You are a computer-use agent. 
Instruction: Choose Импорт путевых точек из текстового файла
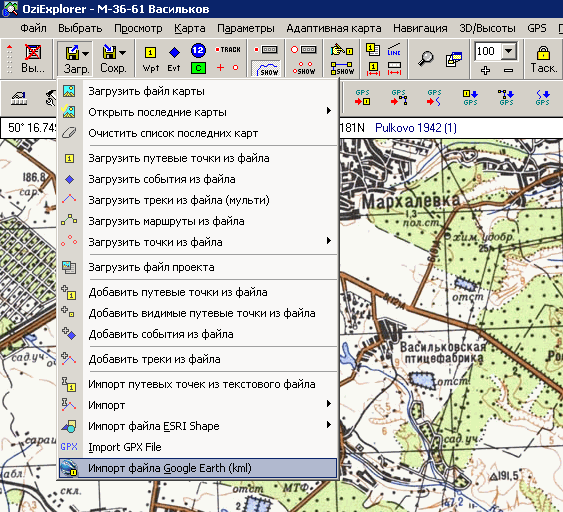(198, 384)
